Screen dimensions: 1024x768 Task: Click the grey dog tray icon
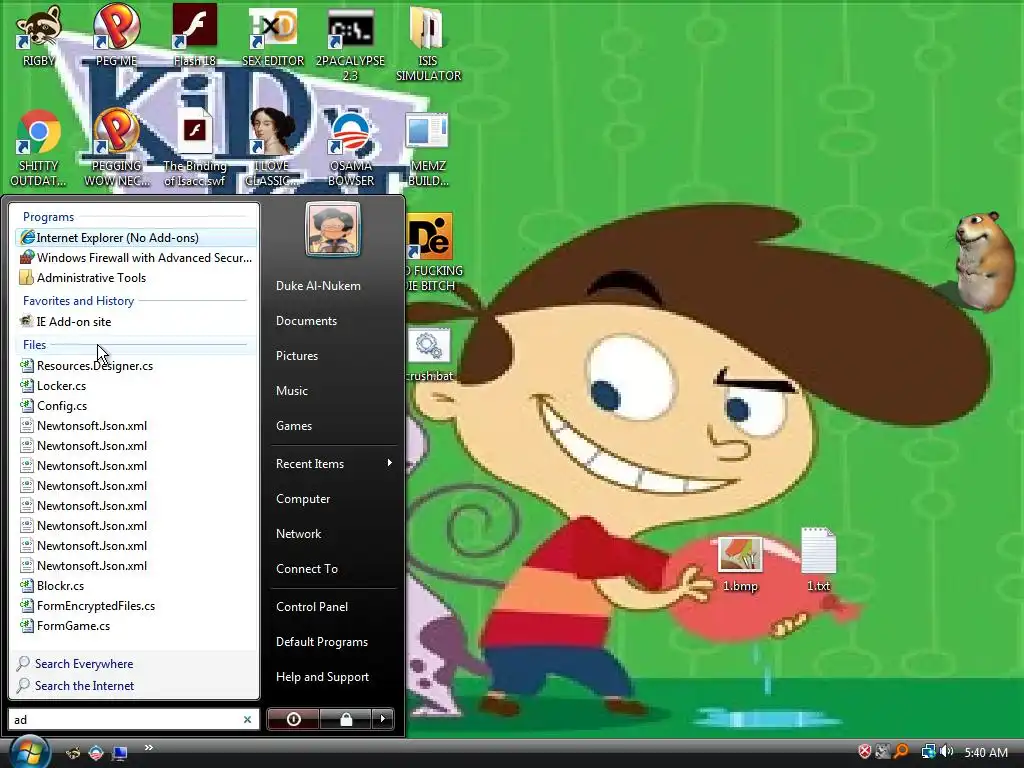pos(883,752)
